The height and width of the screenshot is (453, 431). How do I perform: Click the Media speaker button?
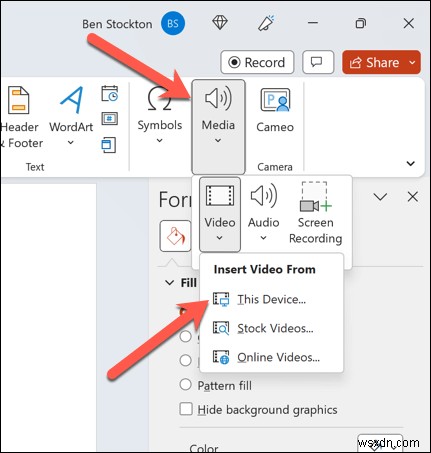(218, 127)
